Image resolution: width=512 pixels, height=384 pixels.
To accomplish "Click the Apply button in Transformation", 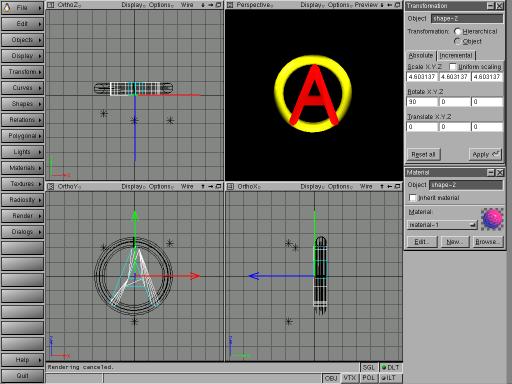I will coord(485,154).
